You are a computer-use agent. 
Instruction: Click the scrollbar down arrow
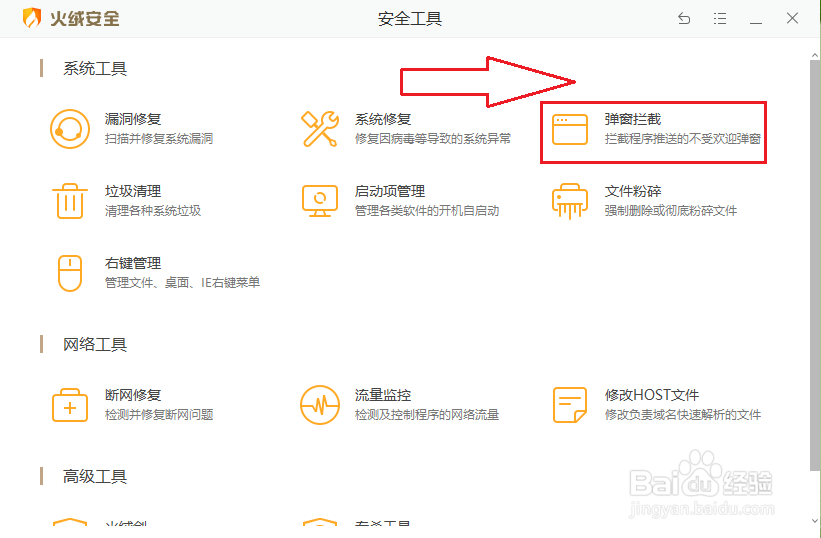[815, 521]
